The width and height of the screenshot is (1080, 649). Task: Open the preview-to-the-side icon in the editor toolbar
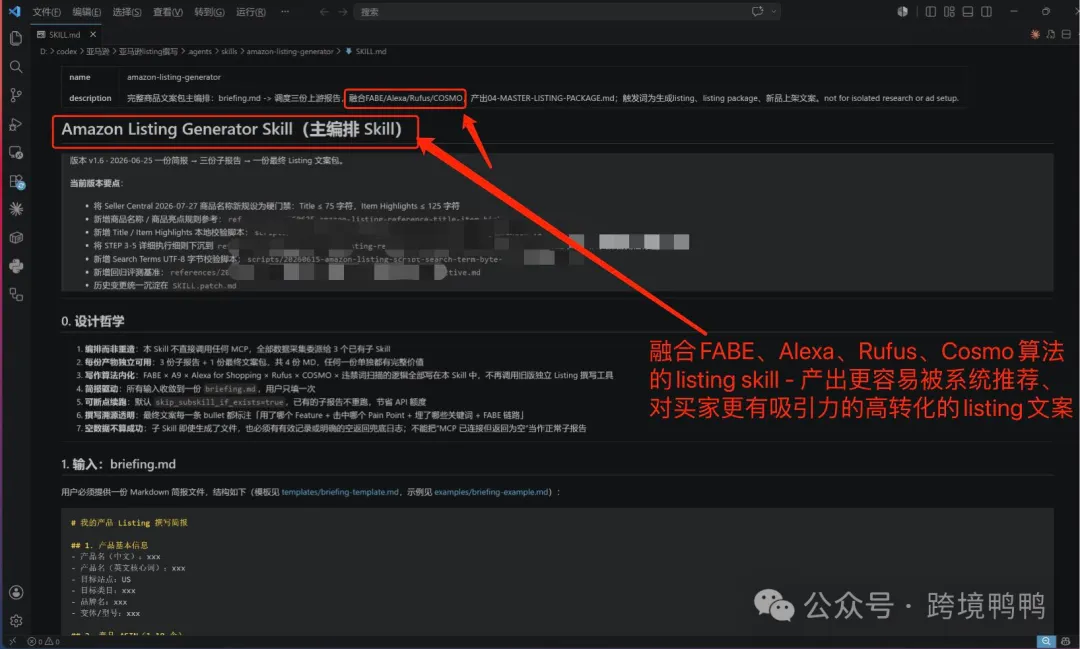point(1050,34)
